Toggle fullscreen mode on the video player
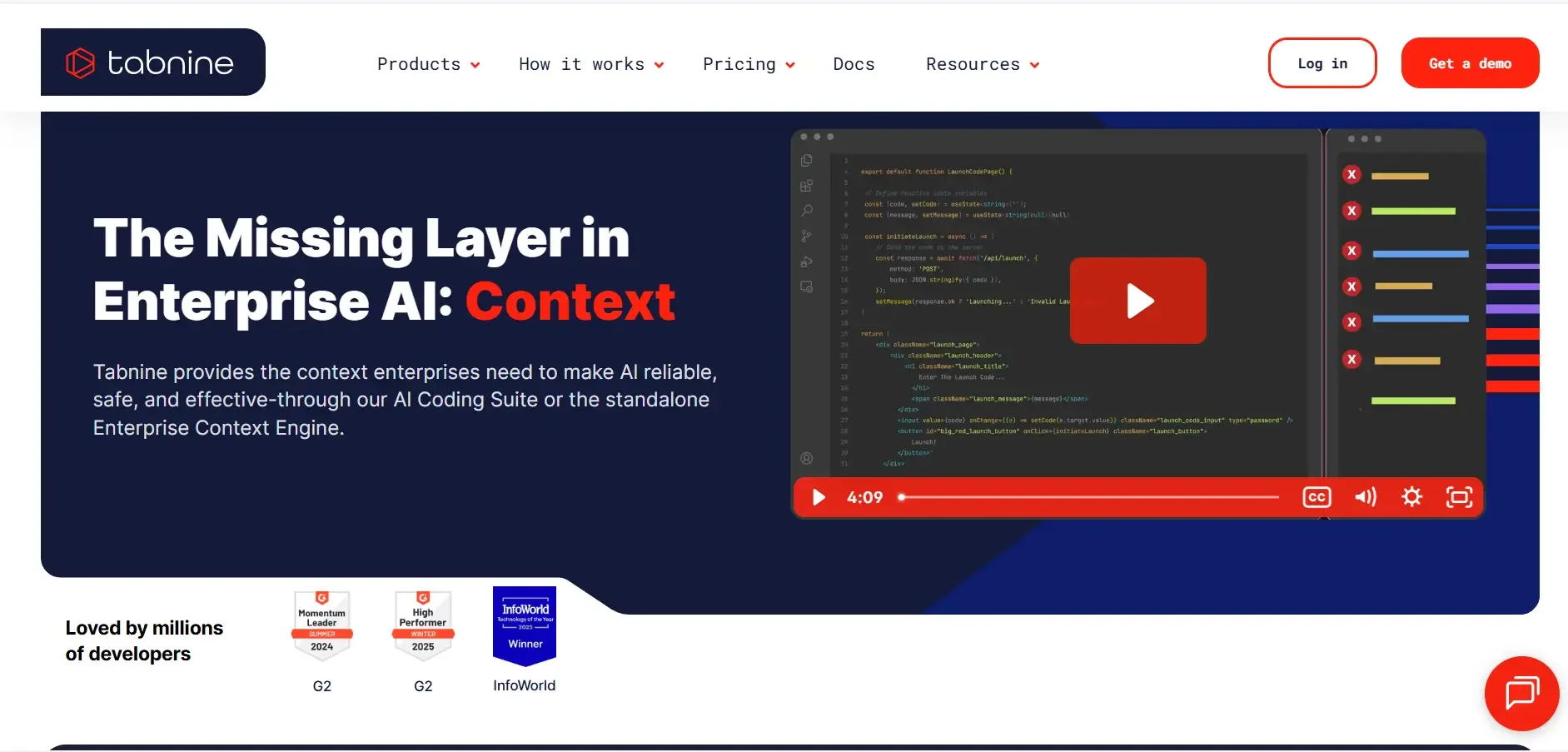The image size is (1568, 752). [x=1459, y=497]
